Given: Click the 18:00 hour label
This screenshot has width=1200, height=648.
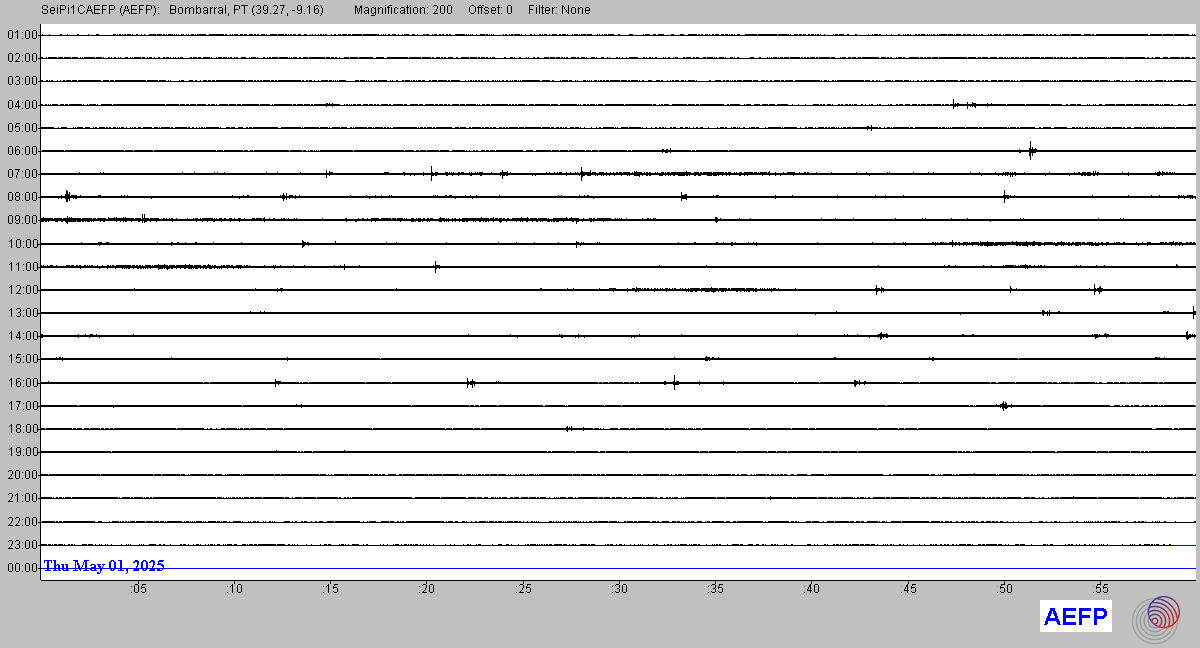Looking at the screenshot, I should 22,429.
